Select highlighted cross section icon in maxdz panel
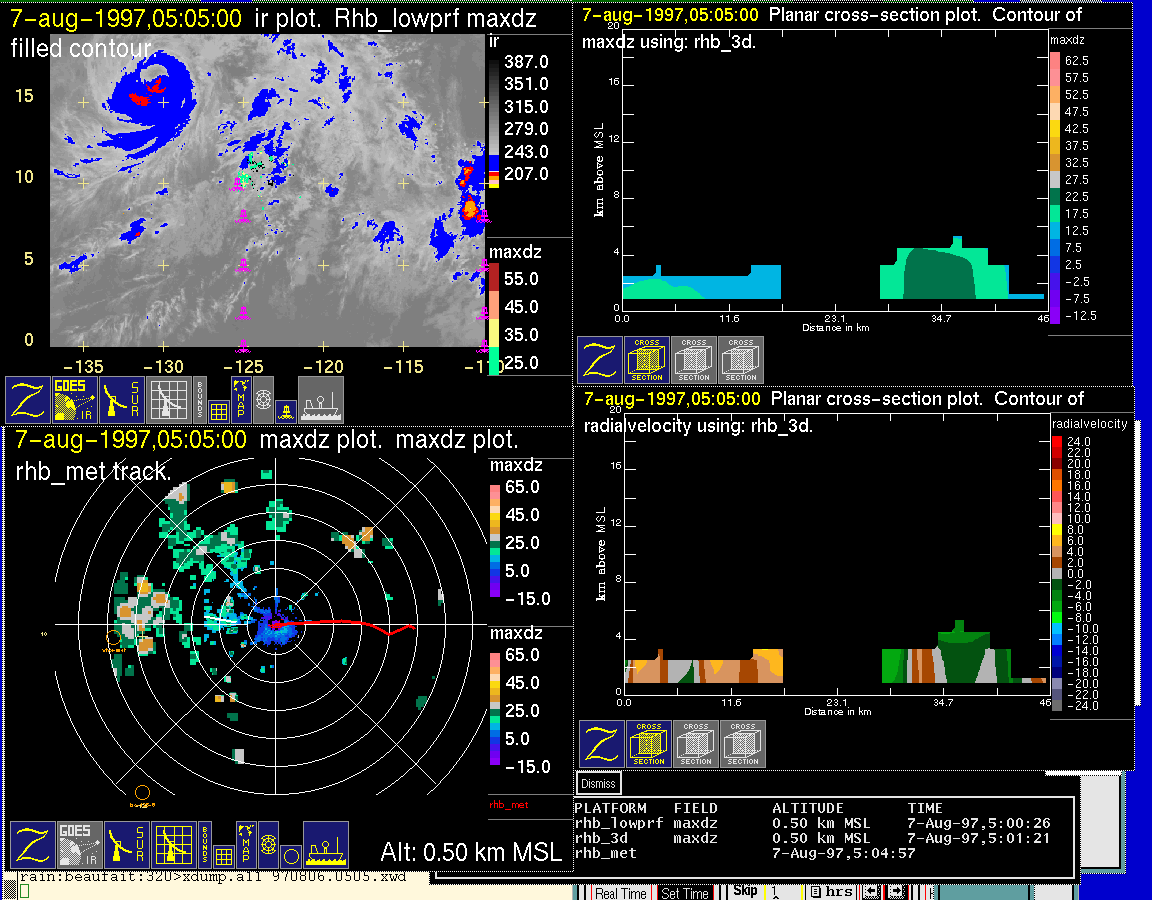 tap(647, 360)
